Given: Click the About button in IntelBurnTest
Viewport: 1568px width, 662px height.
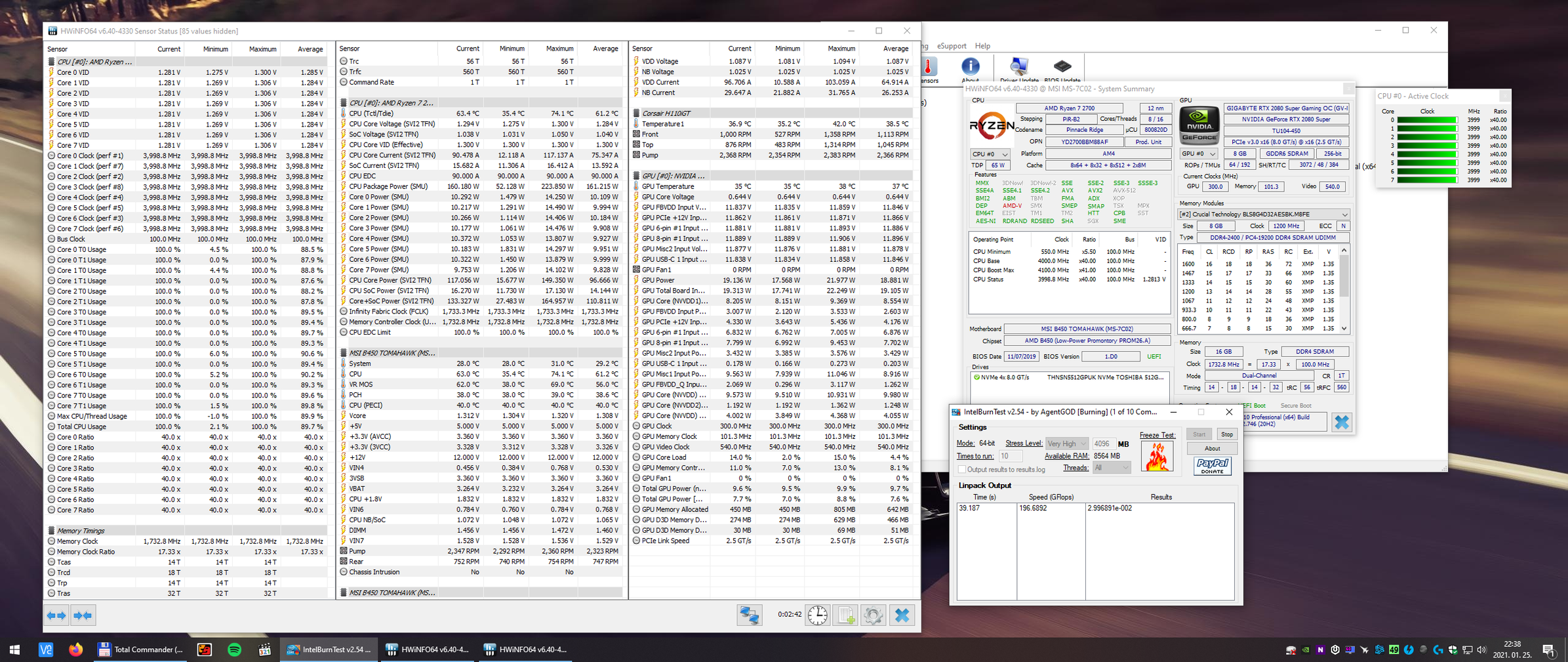Looking at the screenshot, I should click(x=1212, y=449).
